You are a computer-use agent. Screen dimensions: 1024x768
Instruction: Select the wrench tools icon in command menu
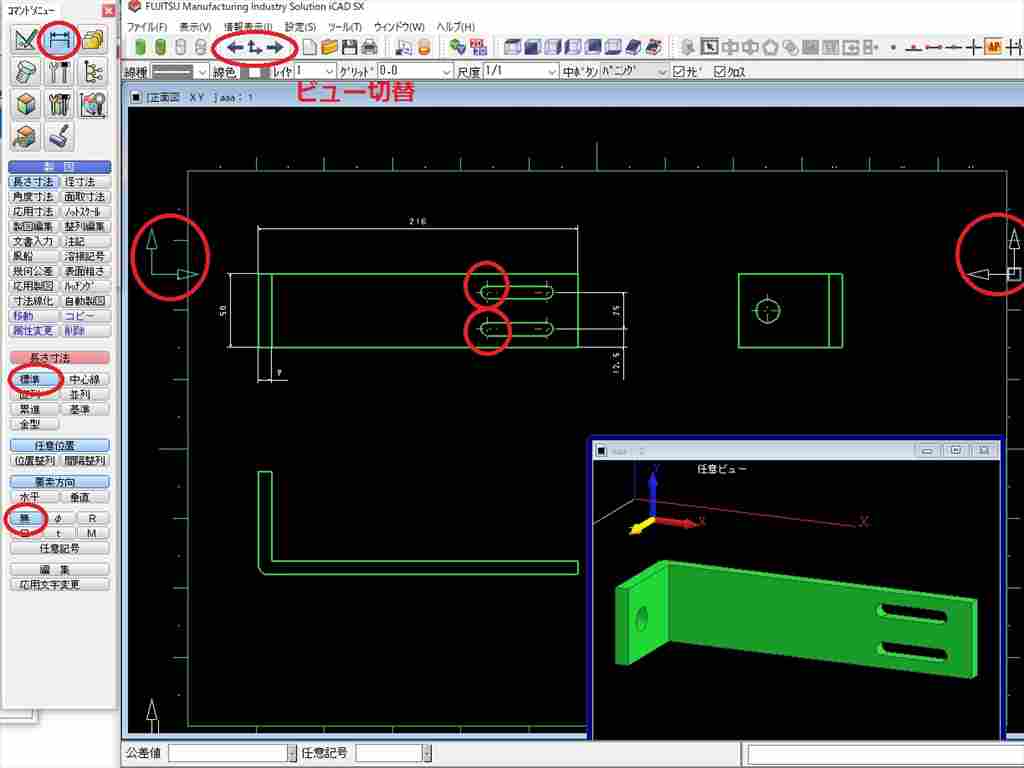59,72
